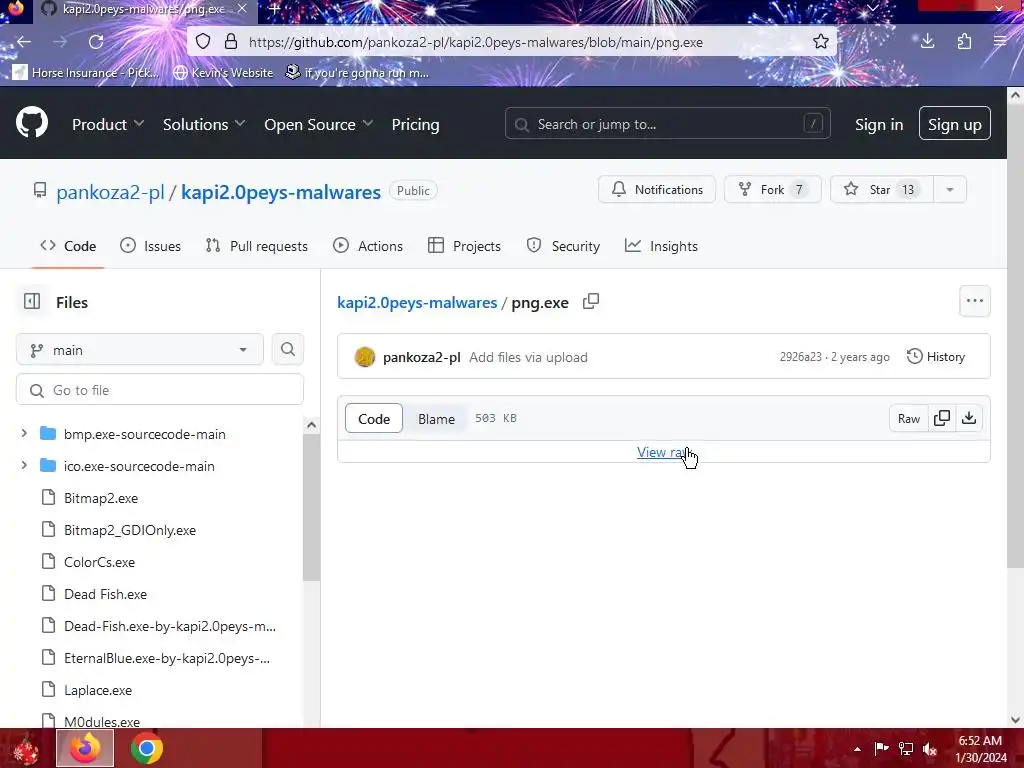1024x768 pixels.
Task: Click the Notifications button
Action: [x=657, y=189]
